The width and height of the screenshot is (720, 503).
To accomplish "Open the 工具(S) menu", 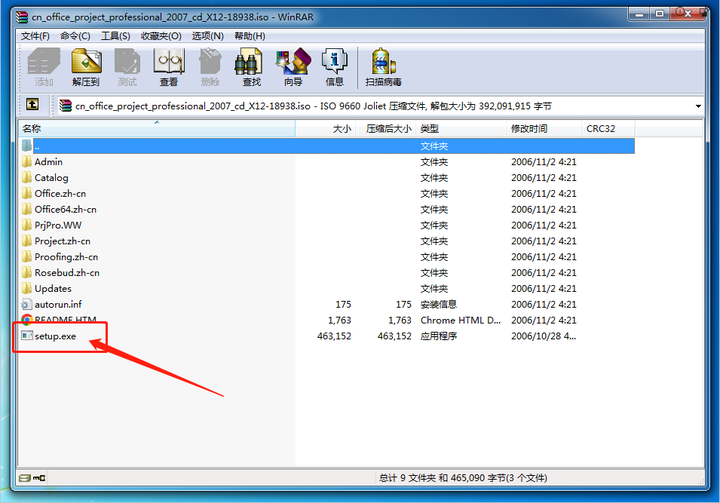I will 115,36.
